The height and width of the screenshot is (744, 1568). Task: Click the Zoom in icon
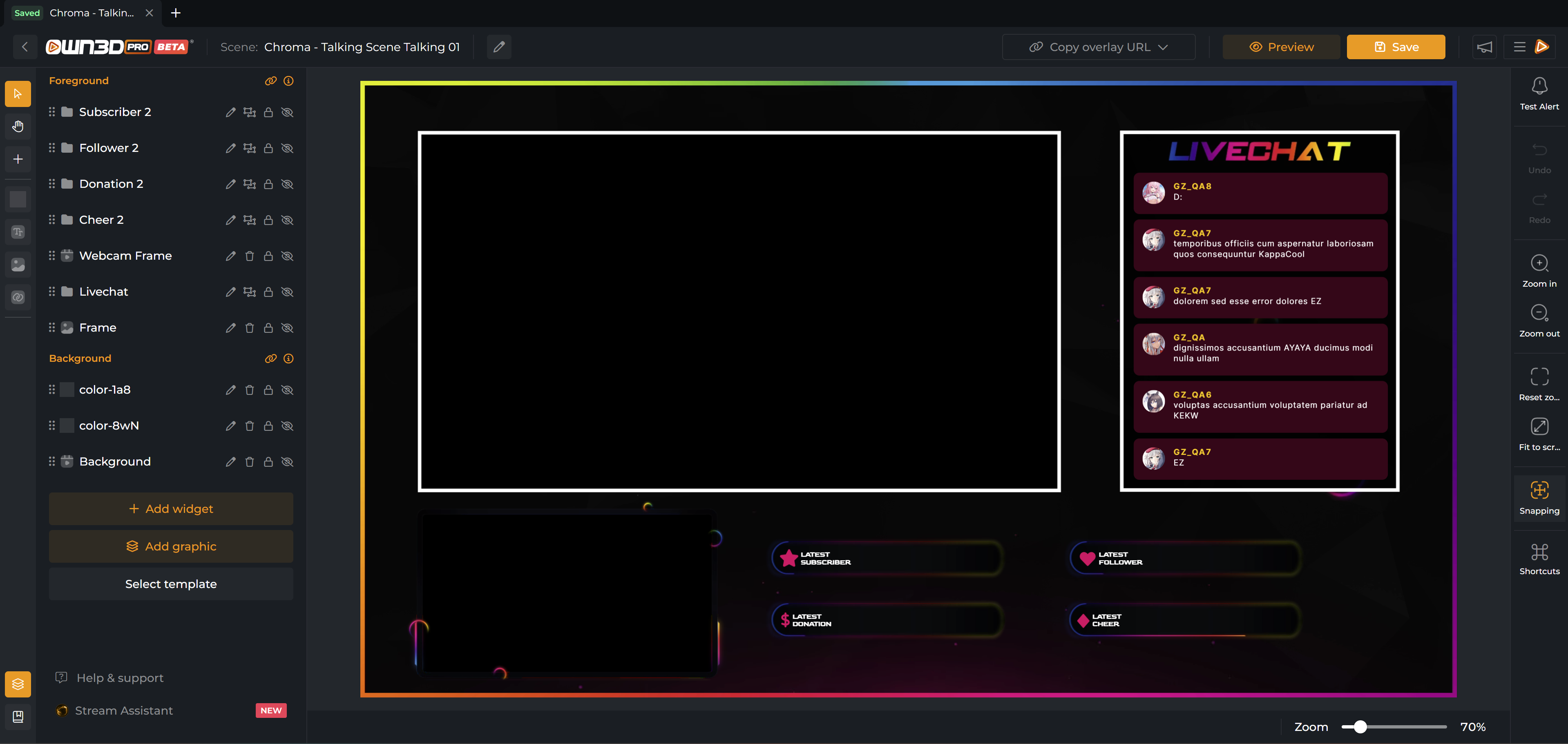1539,263
